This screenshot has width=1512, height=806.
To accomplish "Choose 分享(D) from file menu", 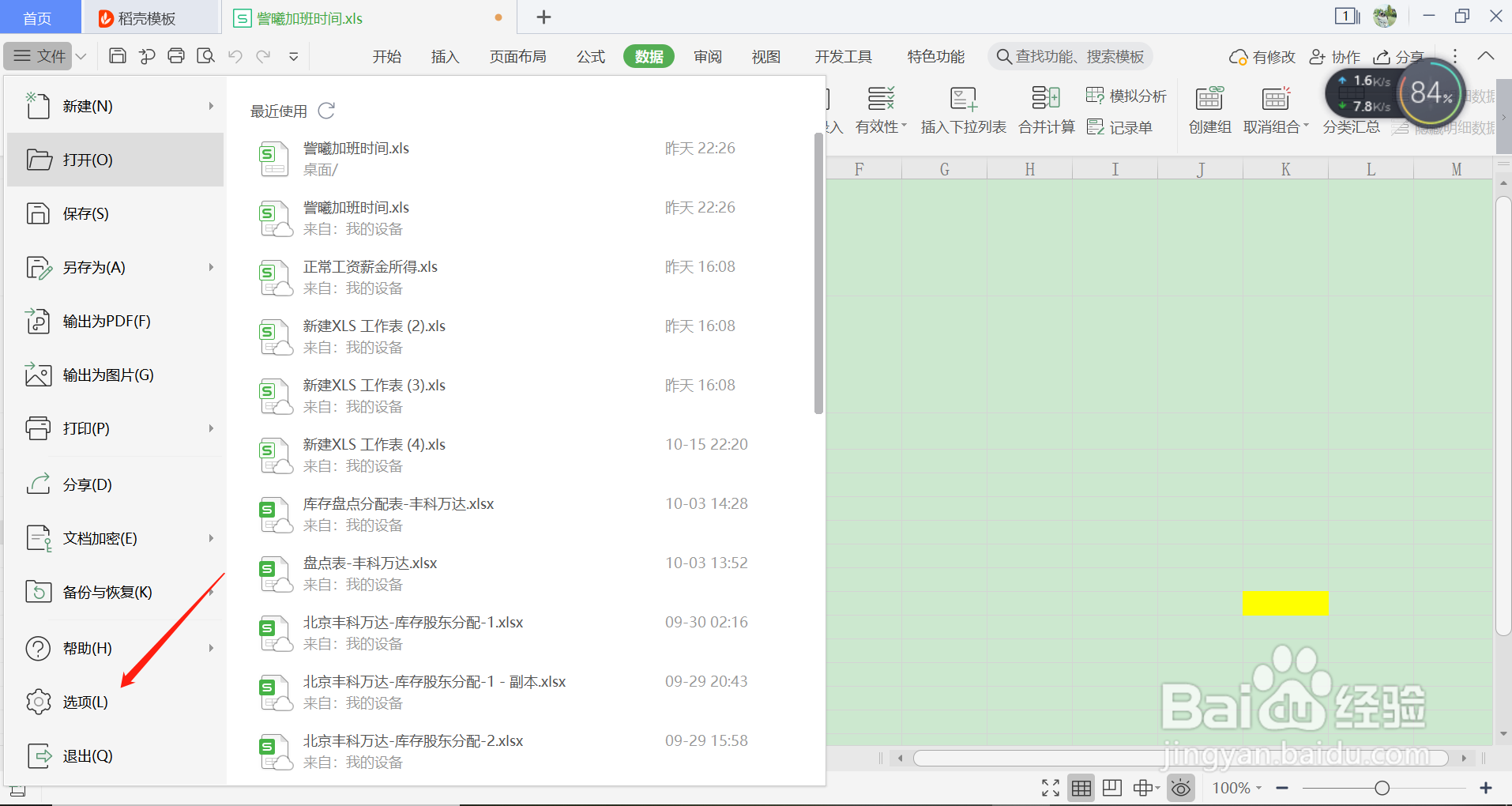I will click(115, 484).
